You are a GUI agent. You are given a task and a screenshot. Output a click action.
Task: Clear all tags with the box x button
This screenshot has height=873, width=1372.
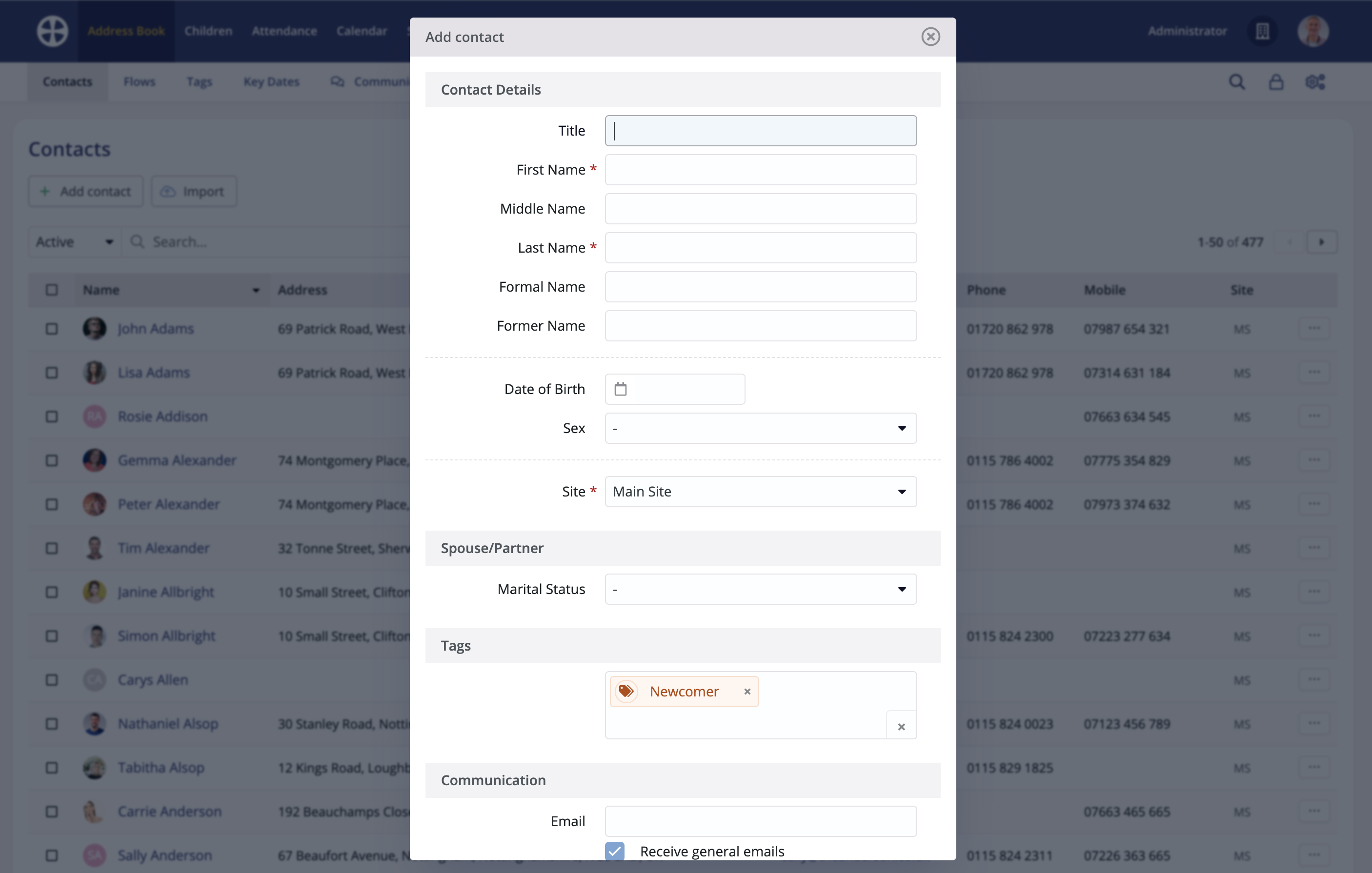(901, 726)
